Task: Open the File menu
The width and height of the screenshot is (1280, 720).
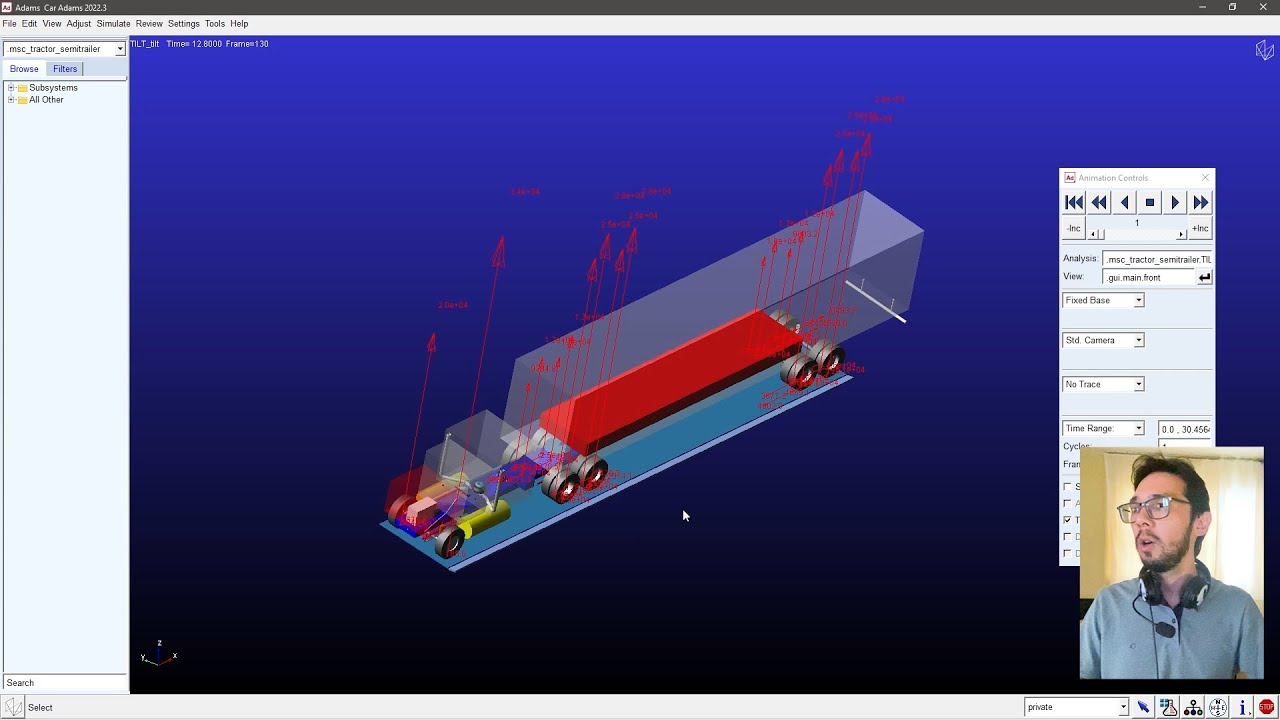Action: [10, 24]
